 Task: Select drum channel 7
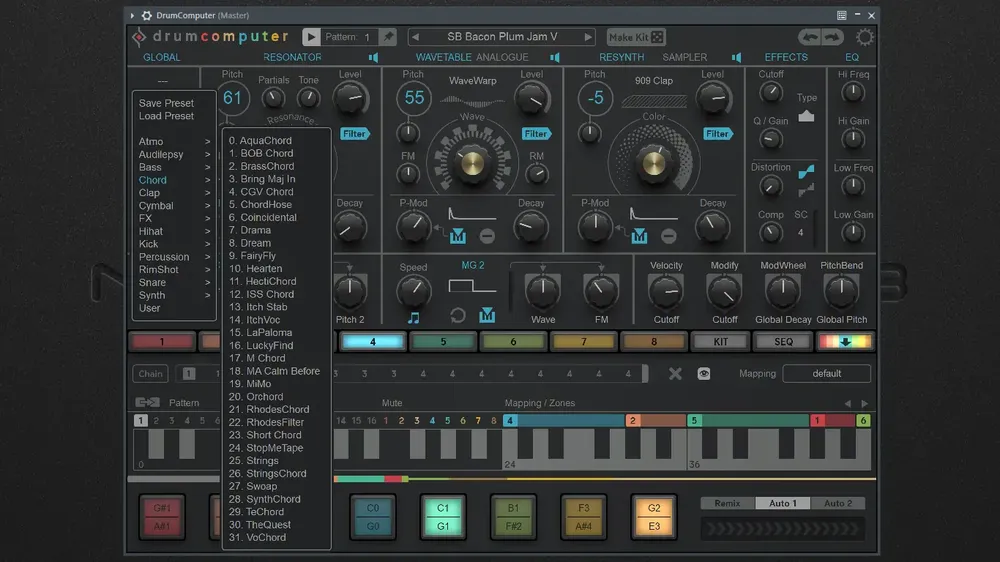584,342
